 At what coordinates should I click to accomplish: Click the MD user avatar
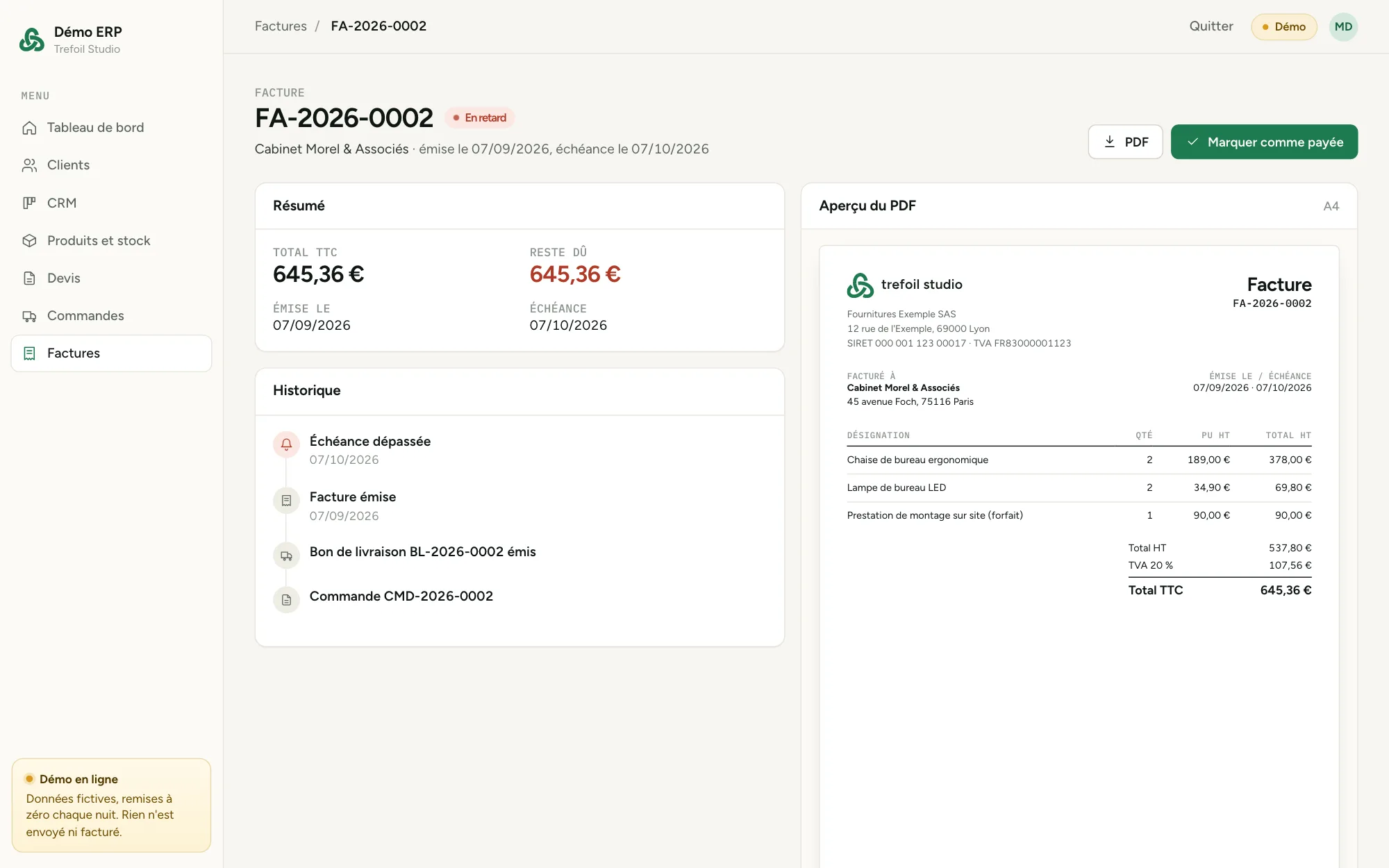(x=1343, y=27)
